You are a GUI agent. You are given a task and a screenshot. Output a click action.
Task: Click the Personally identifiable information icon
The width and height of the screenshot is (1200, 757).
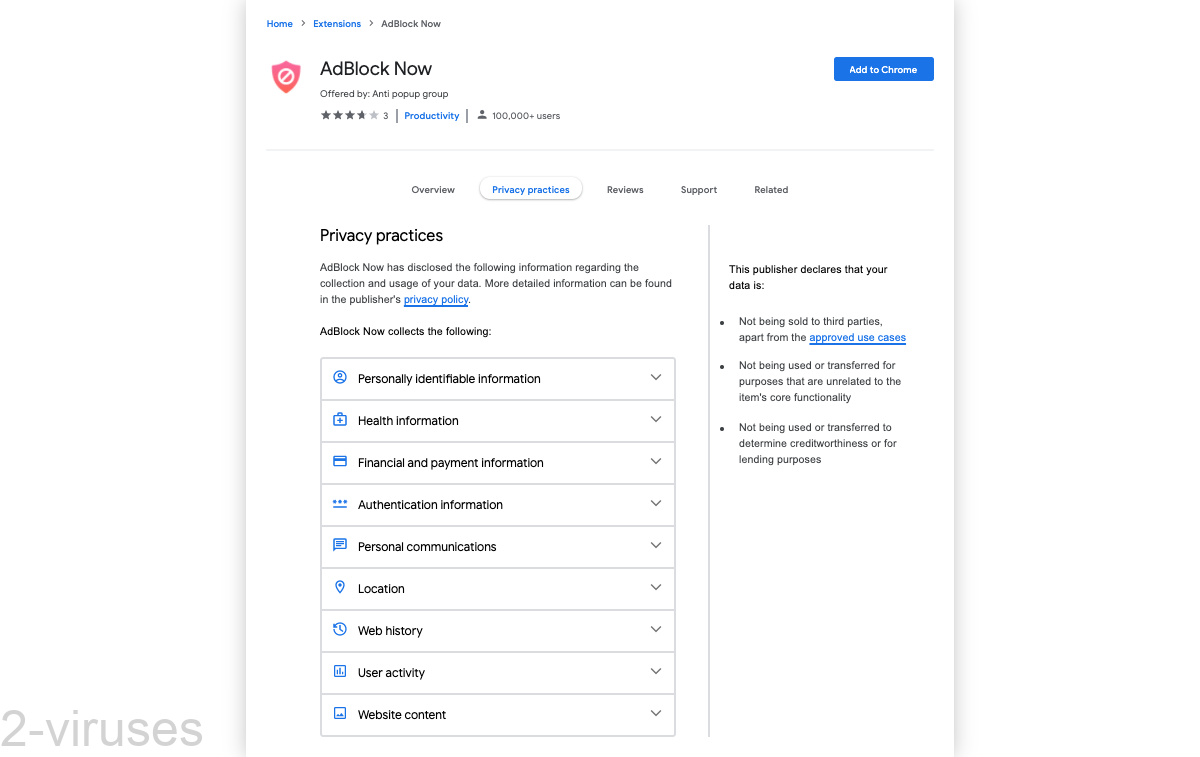(340, 378)
